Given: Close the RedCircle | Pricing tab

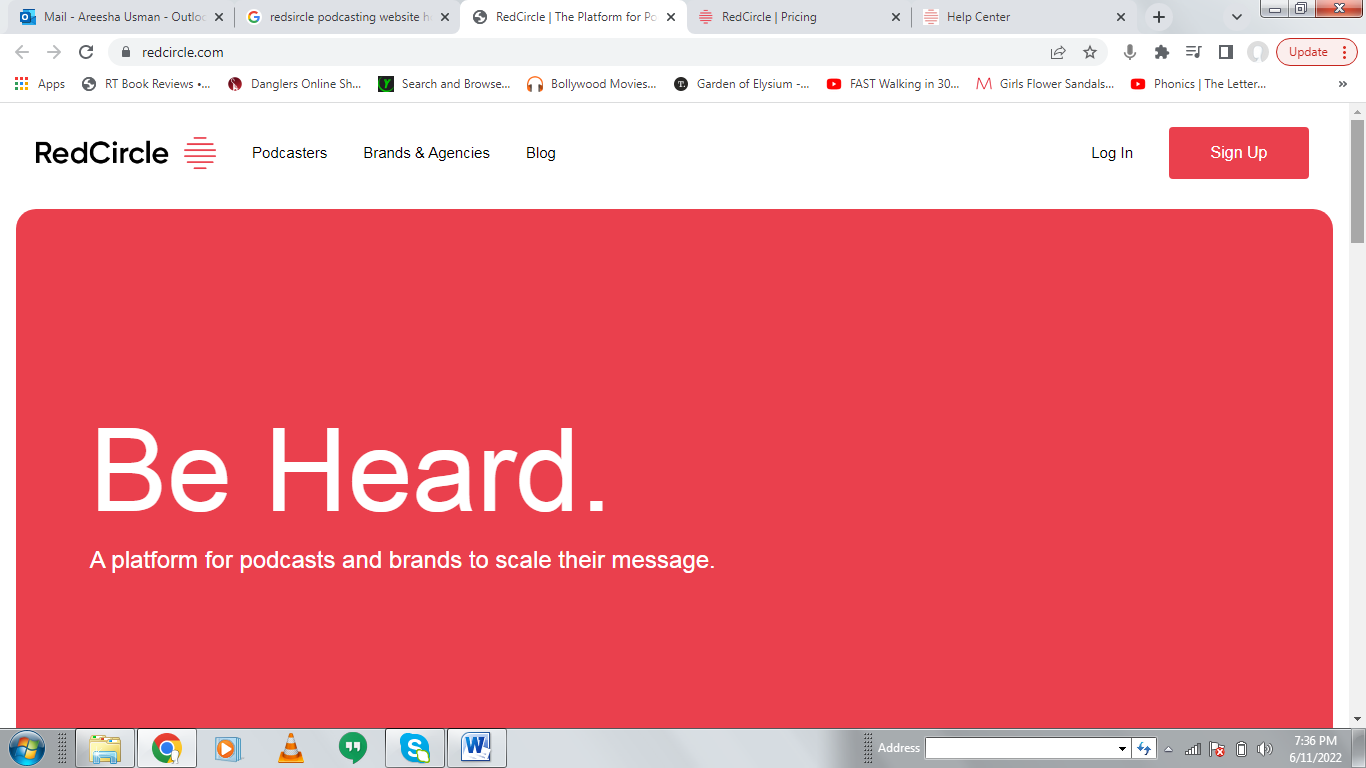Looking at the screenshot, I should pyautogui.click(x=895, y=17).
